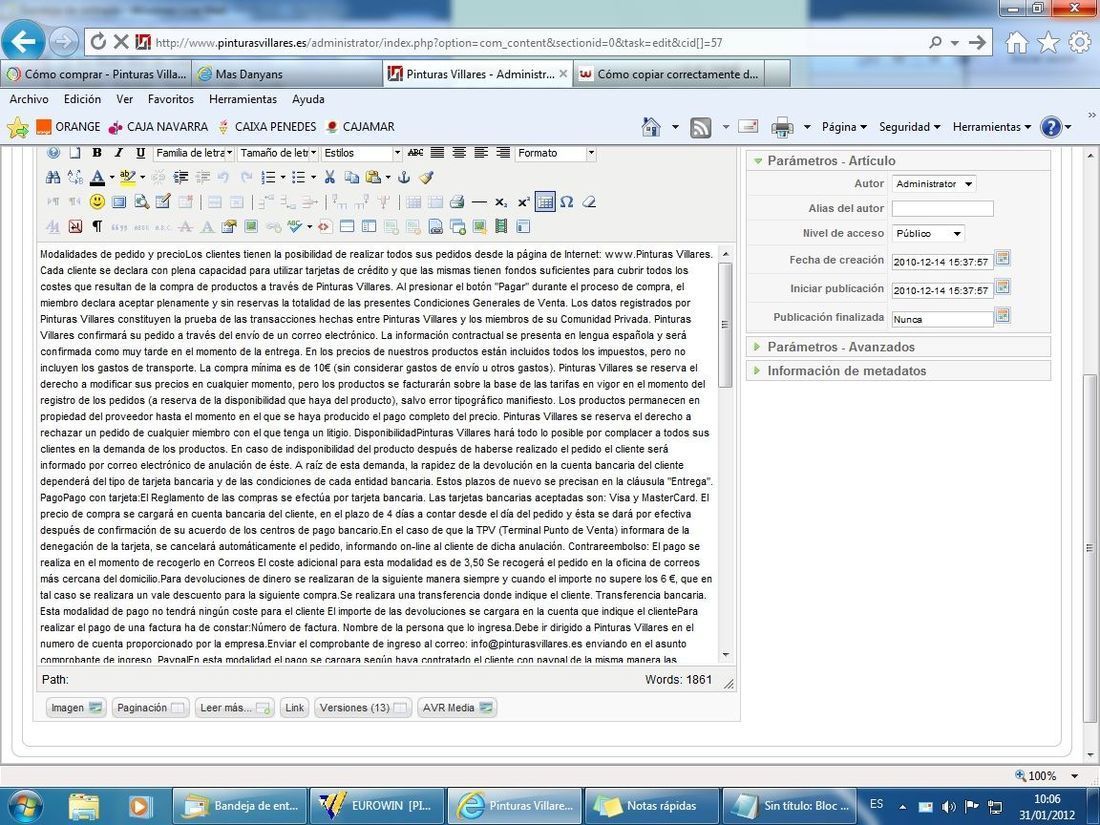Screen dimensions: 1100x825
Task: Apply superscript formatting
Action: [523, 202]
